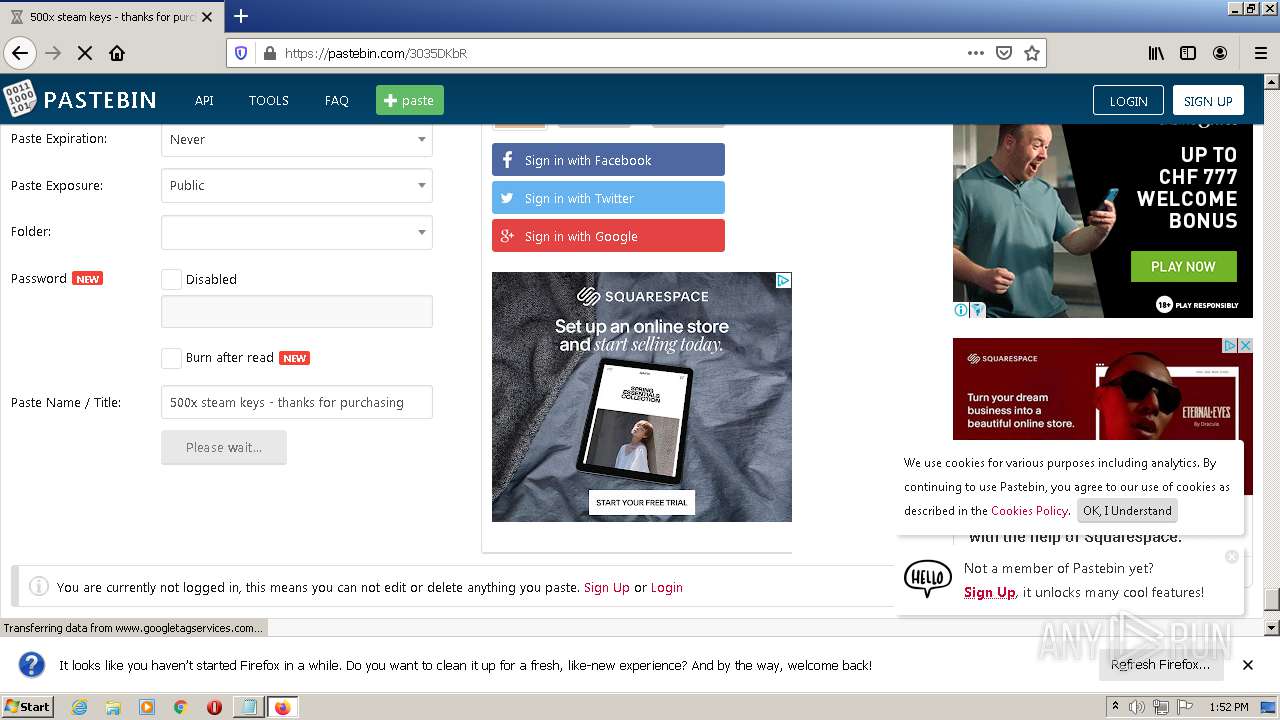The height and width of the screenshot is (720, 1280).
Task: Focus the URL address bar
Action: click(x=620, y=53)
